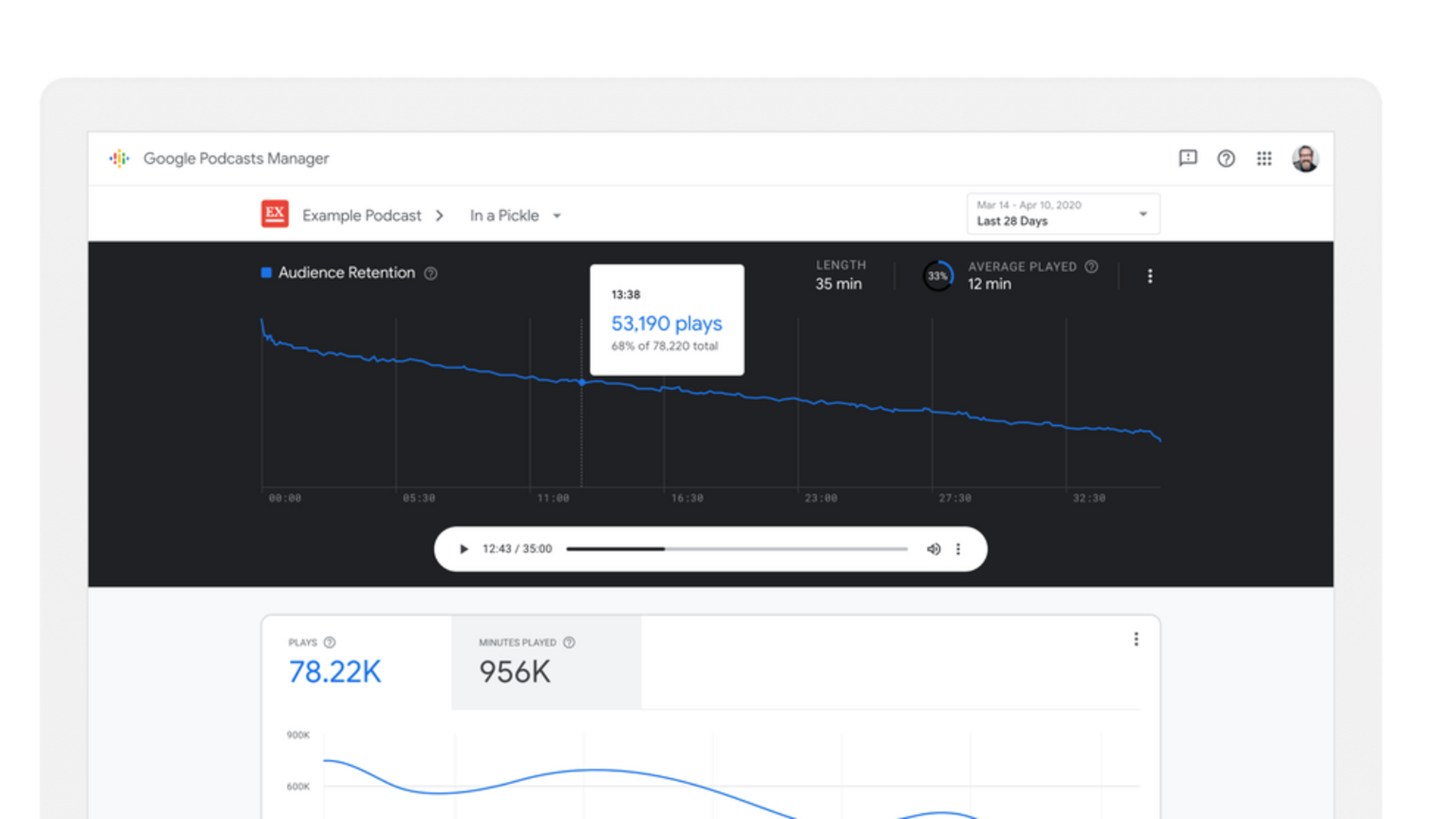The width and height of the screenshot is (1456, 819).
Task: Click the 12:43 / 35:00 time display
Action: coord(517,549)
